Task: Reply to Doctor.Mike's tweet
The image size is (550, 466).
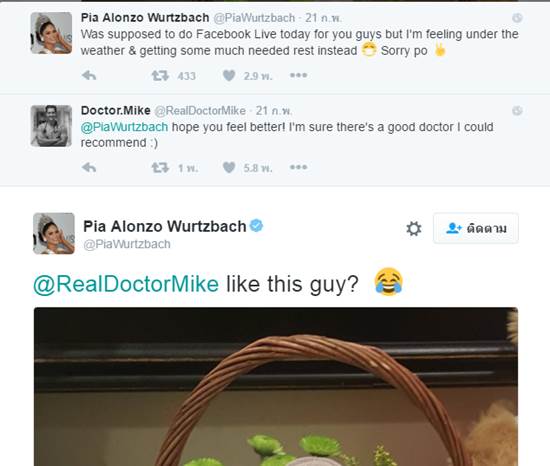Action: coord(89,168)
